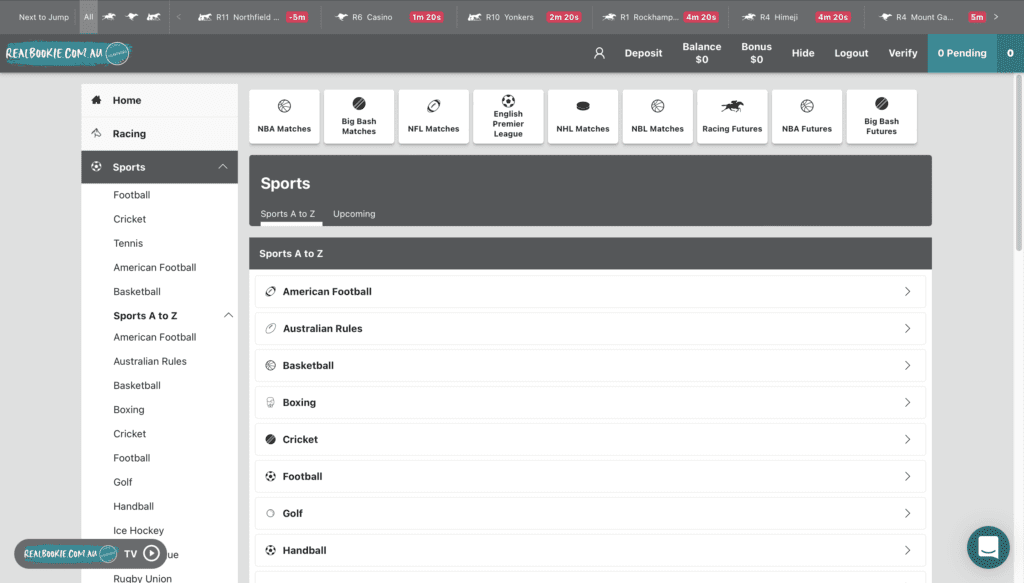The image size is (1024, 583).
Task: Open NHL Matches shortcut tile
Action: pos(583,116)
